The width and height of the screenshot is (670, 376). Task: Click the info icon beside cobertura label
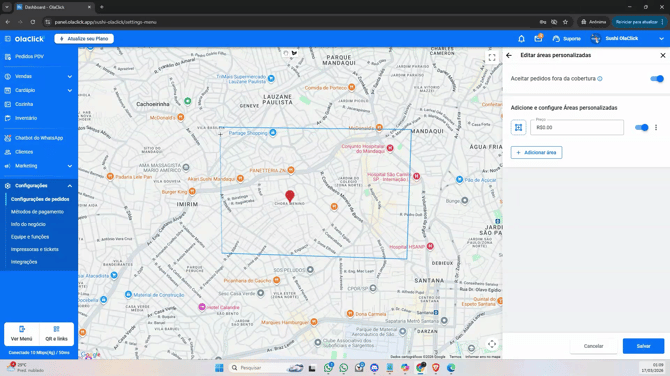(x=600, y=79)
